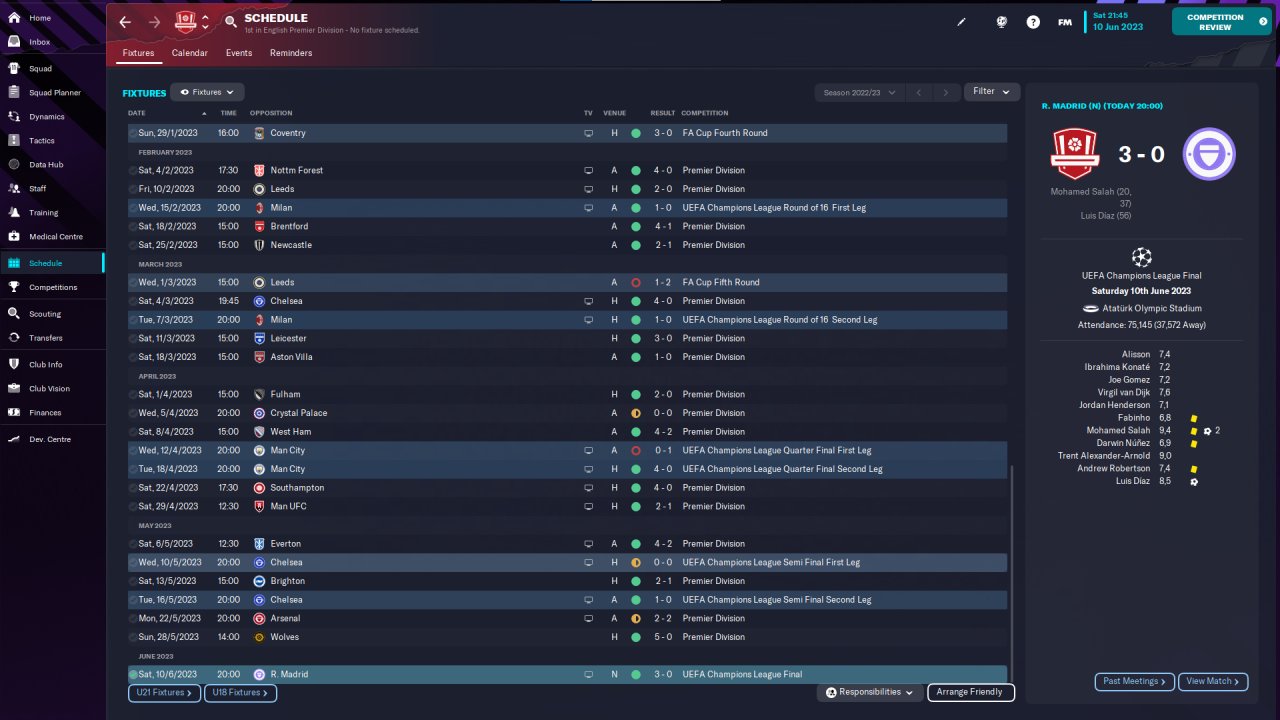Click the R. Madrid badge in match panel
The width and height of the screenshot is (1280, 720).
[1209, 154]
